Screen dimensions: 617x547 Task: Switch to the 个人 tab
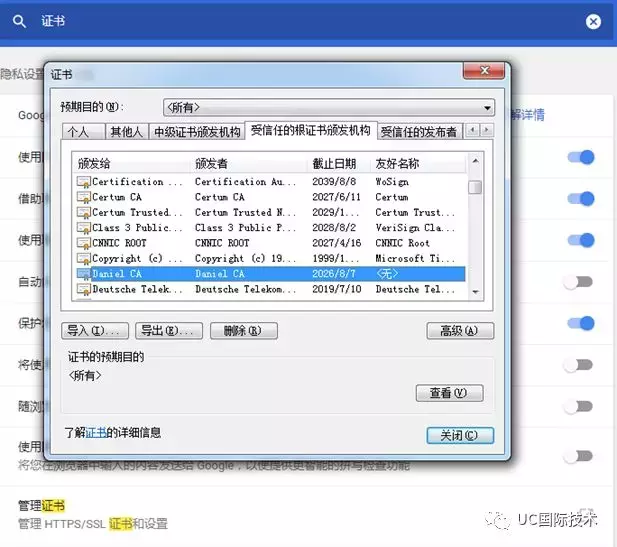tap(83, 131)
